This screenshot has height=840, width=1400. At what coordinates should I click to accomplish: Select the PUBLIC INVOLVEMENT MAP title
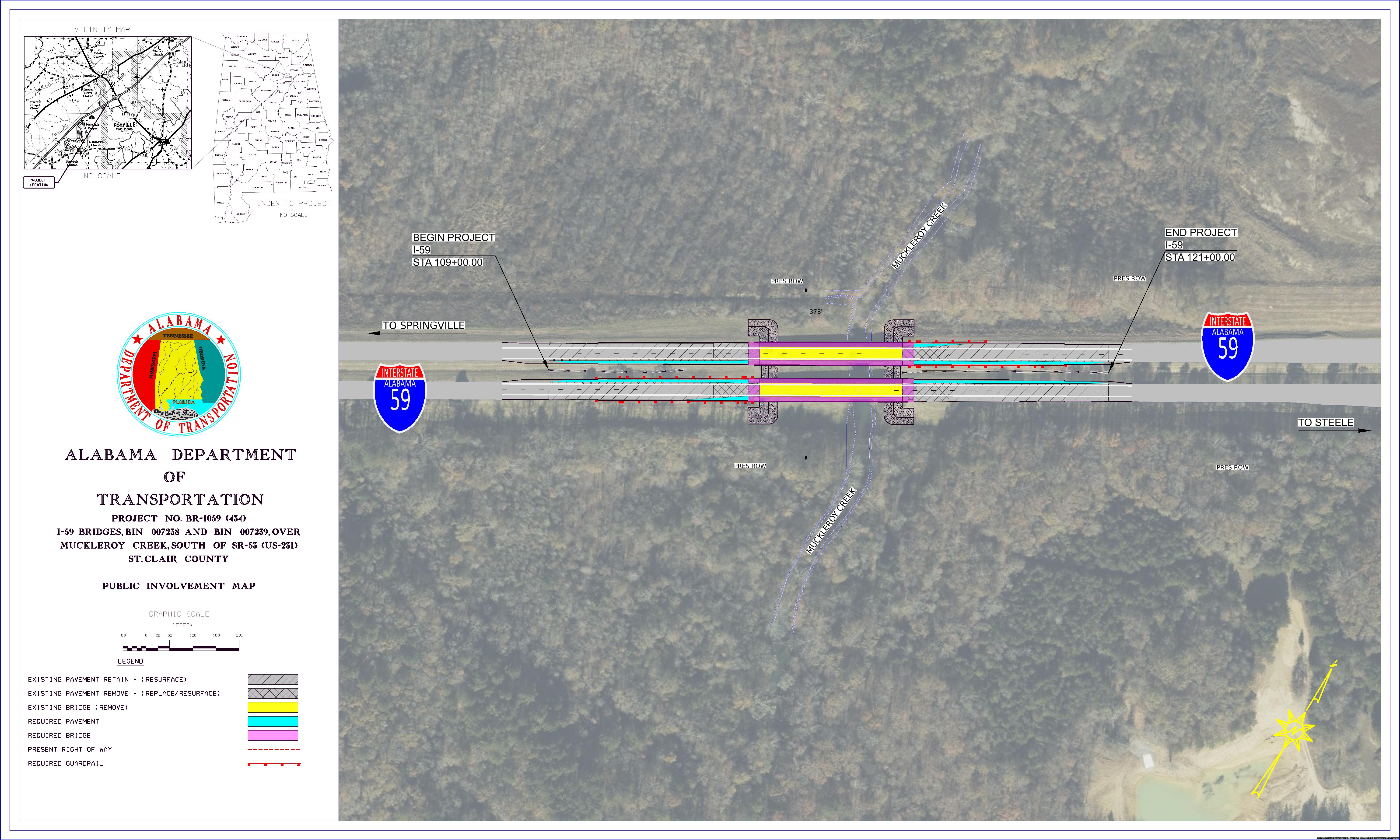point(179,586)
